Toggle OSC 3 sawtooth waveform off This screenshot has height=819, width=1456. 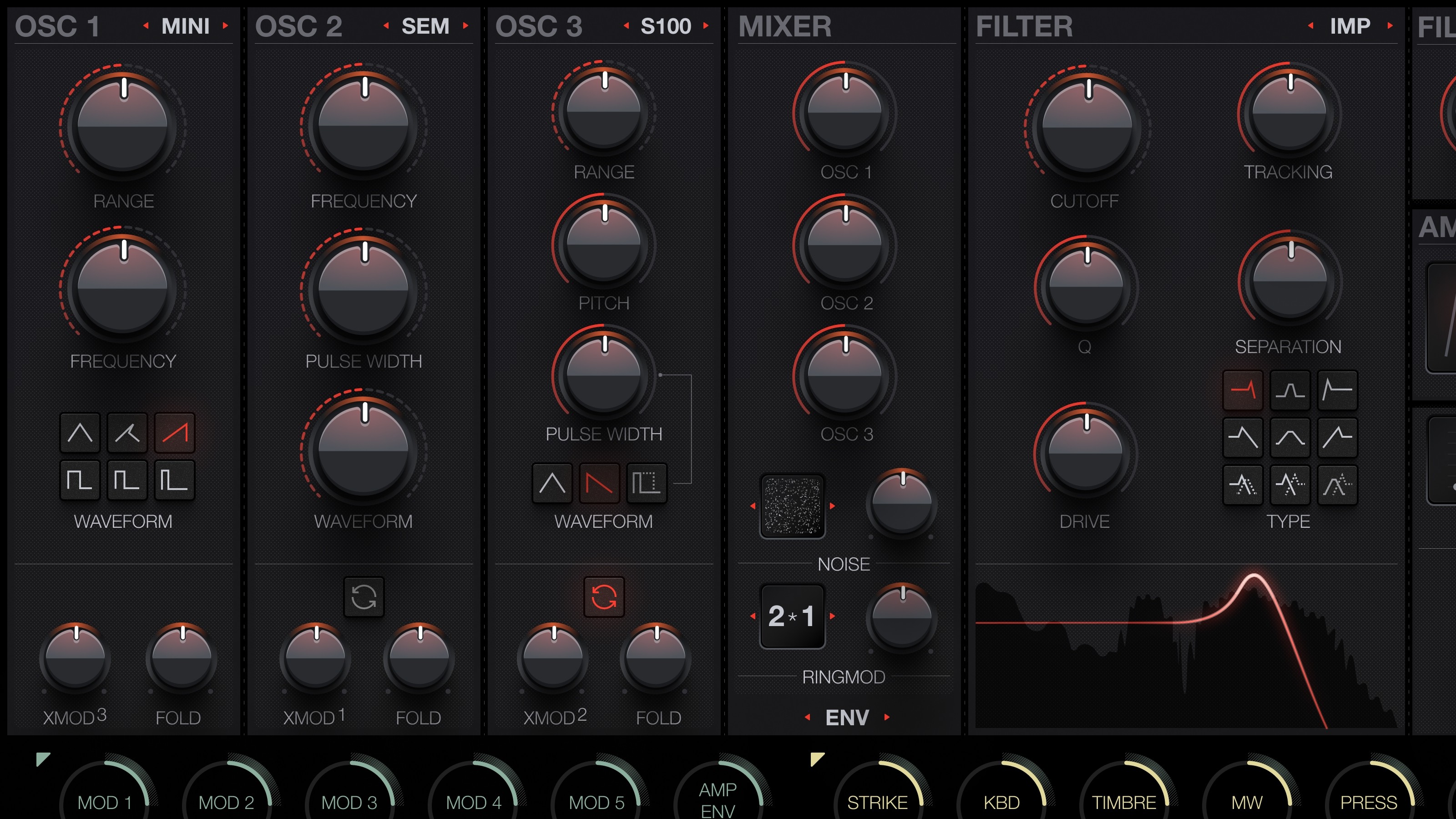[599, 483]
